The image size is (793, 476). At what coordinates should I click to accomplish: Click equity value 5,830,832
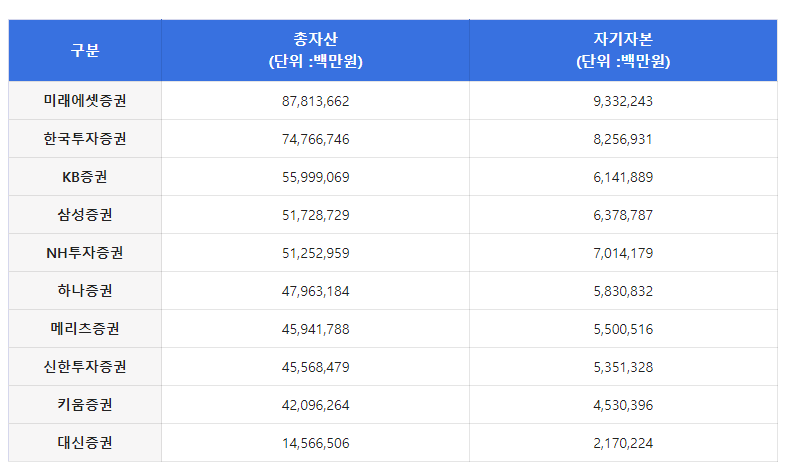point(623,291)
